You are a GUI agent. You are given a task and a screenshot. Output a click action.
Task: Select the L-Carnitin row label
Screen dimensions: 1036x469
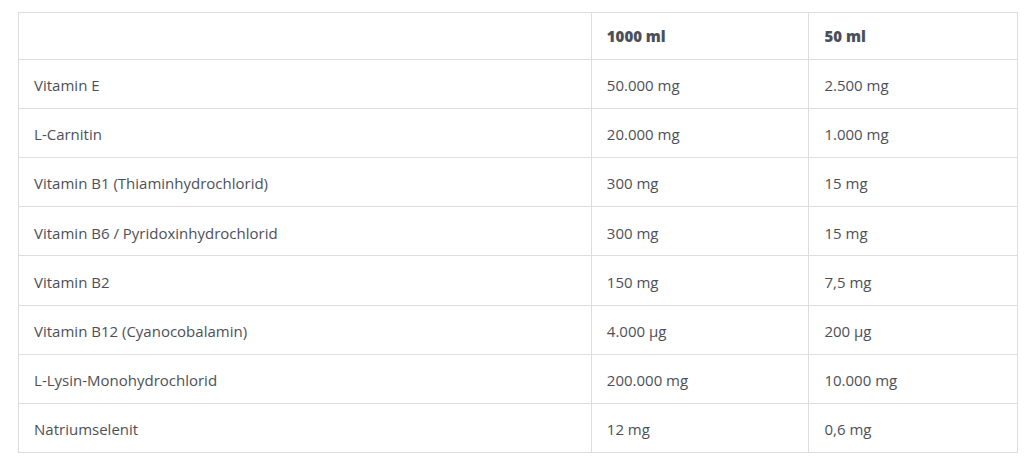click(68, 135)
